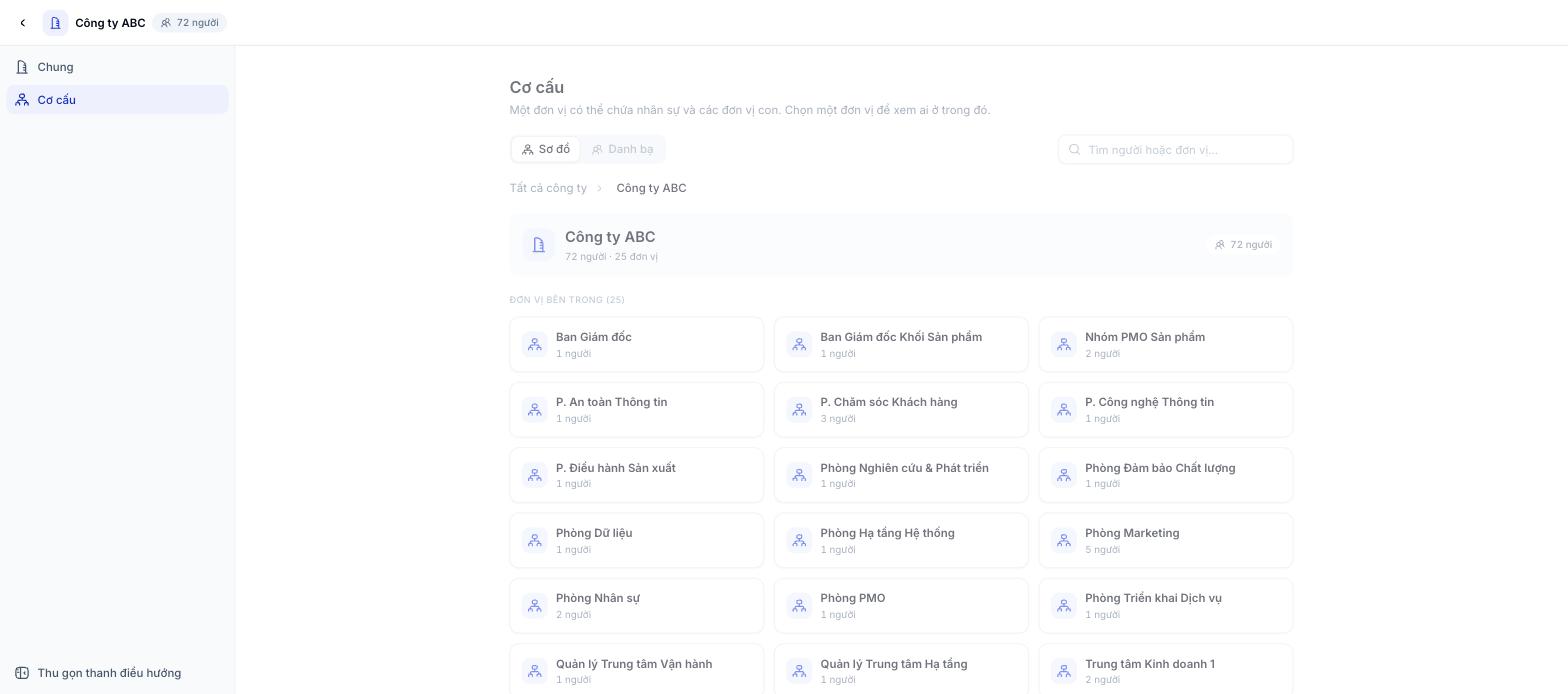The height and width of the screenshot is (694, 1568).
Task: Expand the Nhóm PMO Sản phẩm unit
Action: click(1166, 345)
